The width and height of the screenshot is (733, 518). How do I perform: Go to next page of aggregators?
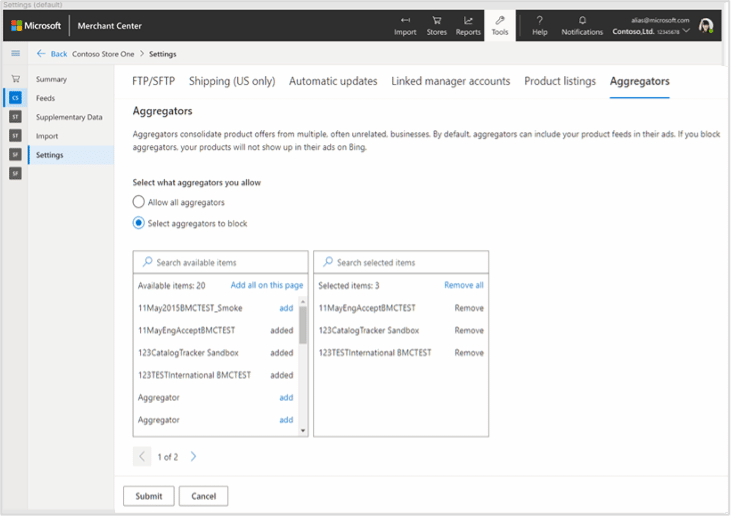pyautogui.click(x=193, y=457)
